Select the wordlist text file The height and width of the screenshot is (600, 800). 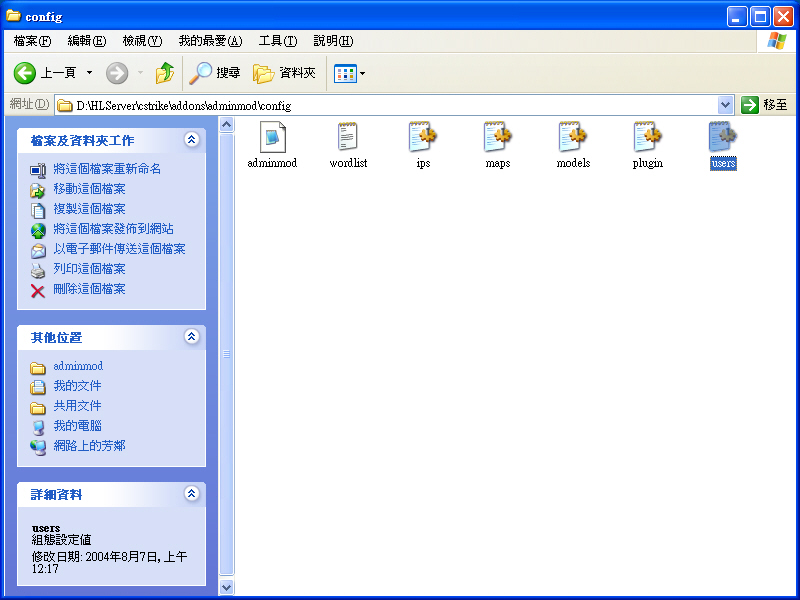click(348, 137)
